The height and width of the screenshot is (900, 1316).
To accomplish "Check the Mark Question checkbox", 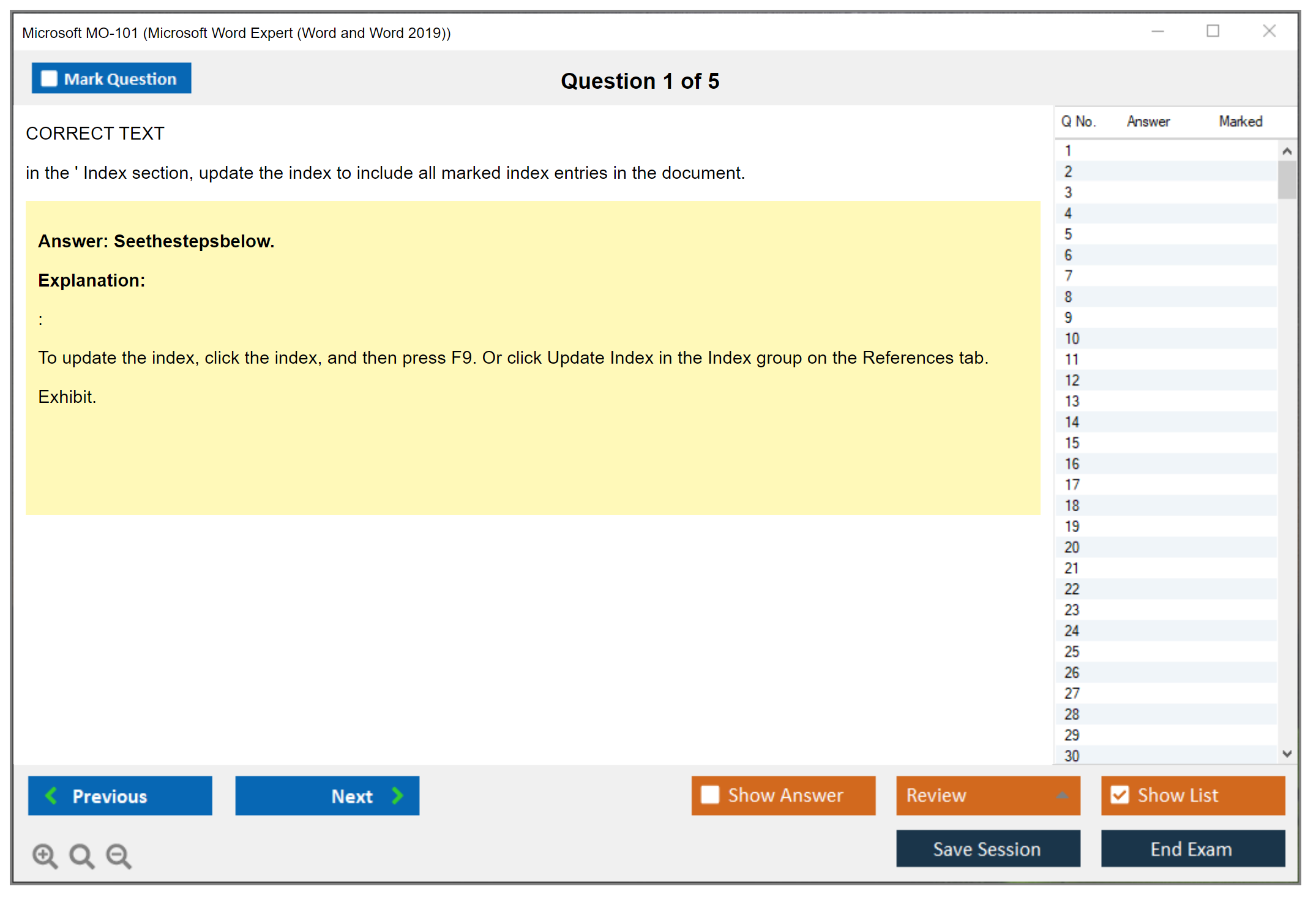I will point(49,79).
